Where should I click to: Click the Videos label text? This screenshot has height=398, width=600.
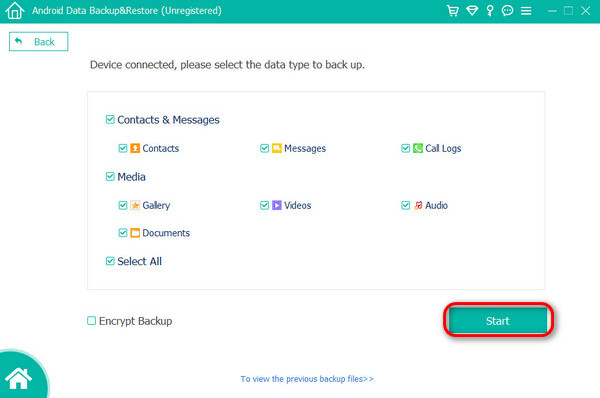click(x=298, y=206)
